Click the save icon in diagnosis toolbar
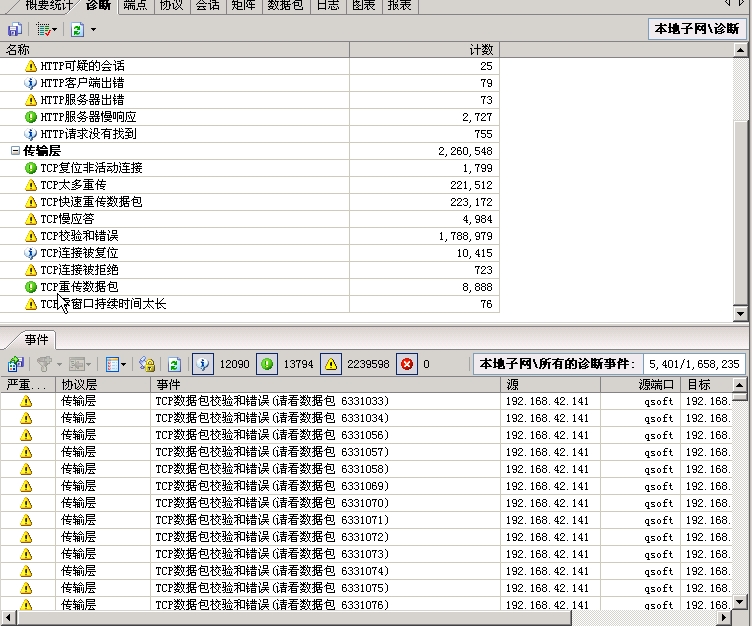Screen dimensions: 752x626 [x=15, y=30]
